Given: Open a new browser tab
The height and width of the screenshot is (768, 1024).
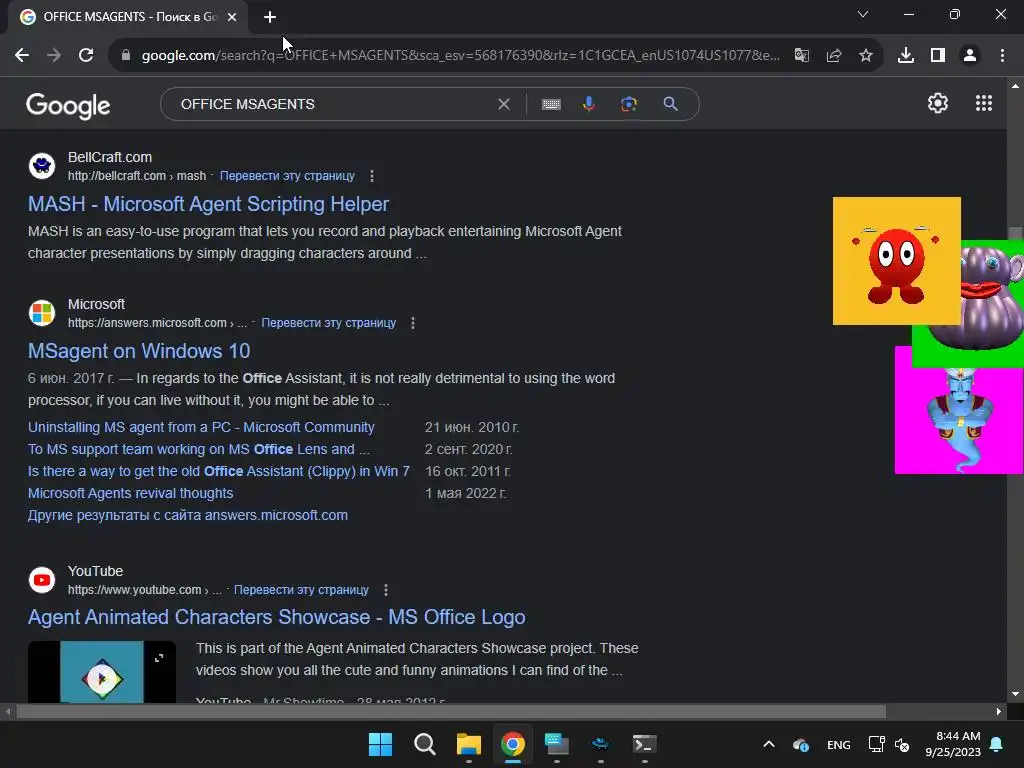Looking at the screenshot, I should point(270,18).
